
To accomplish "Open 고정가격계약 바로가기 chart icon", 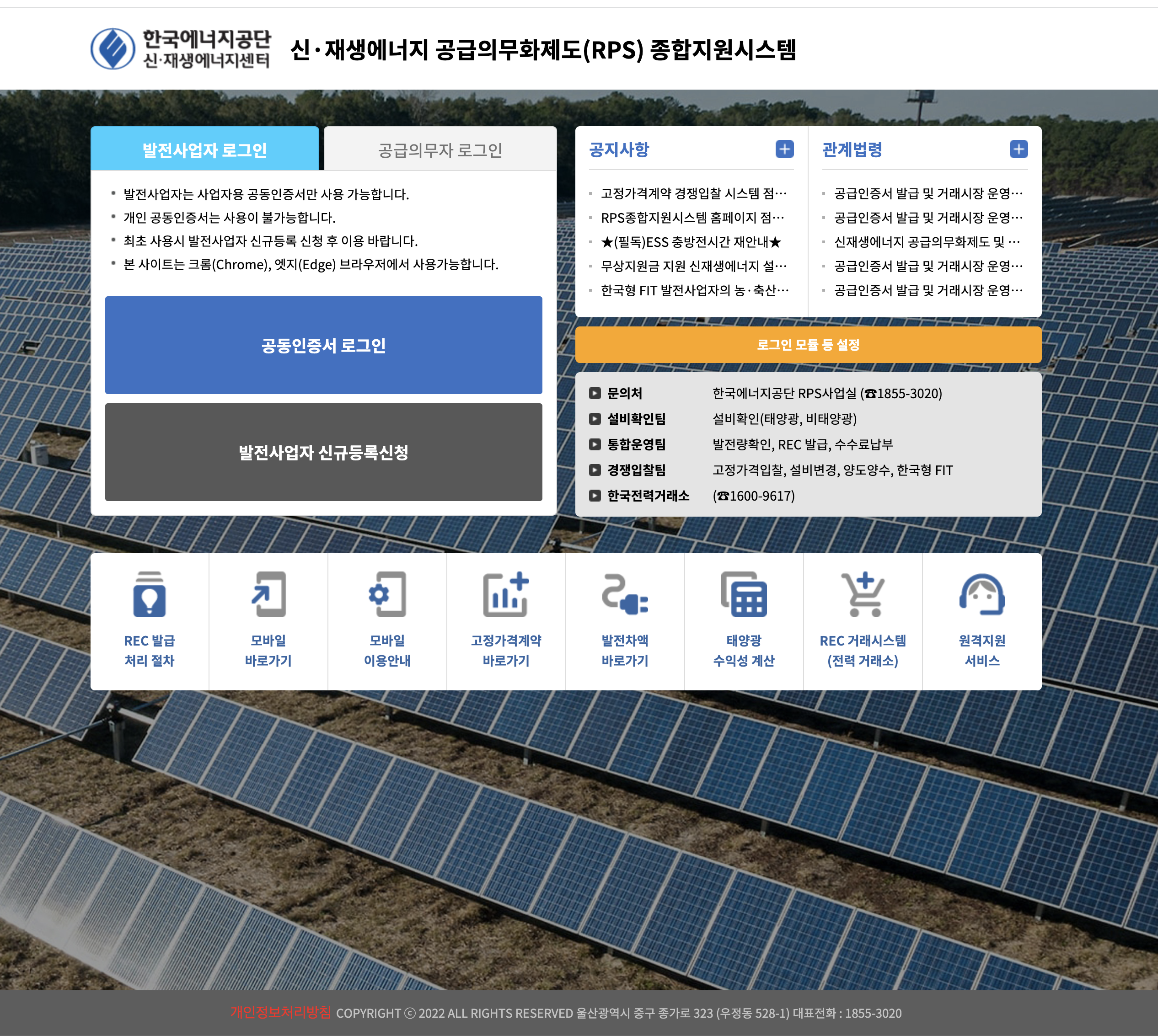I will (x=505, y=595).
